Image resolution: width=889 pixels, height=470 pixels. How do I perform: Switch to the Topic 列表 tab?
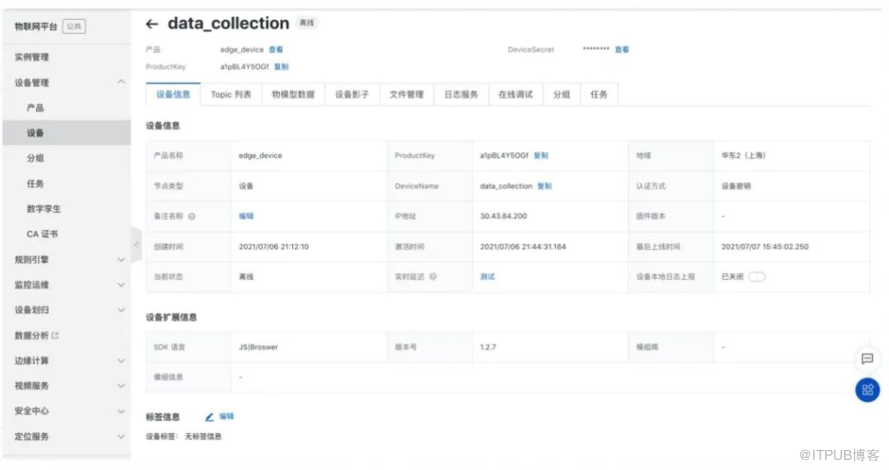(x=231, y=94)
